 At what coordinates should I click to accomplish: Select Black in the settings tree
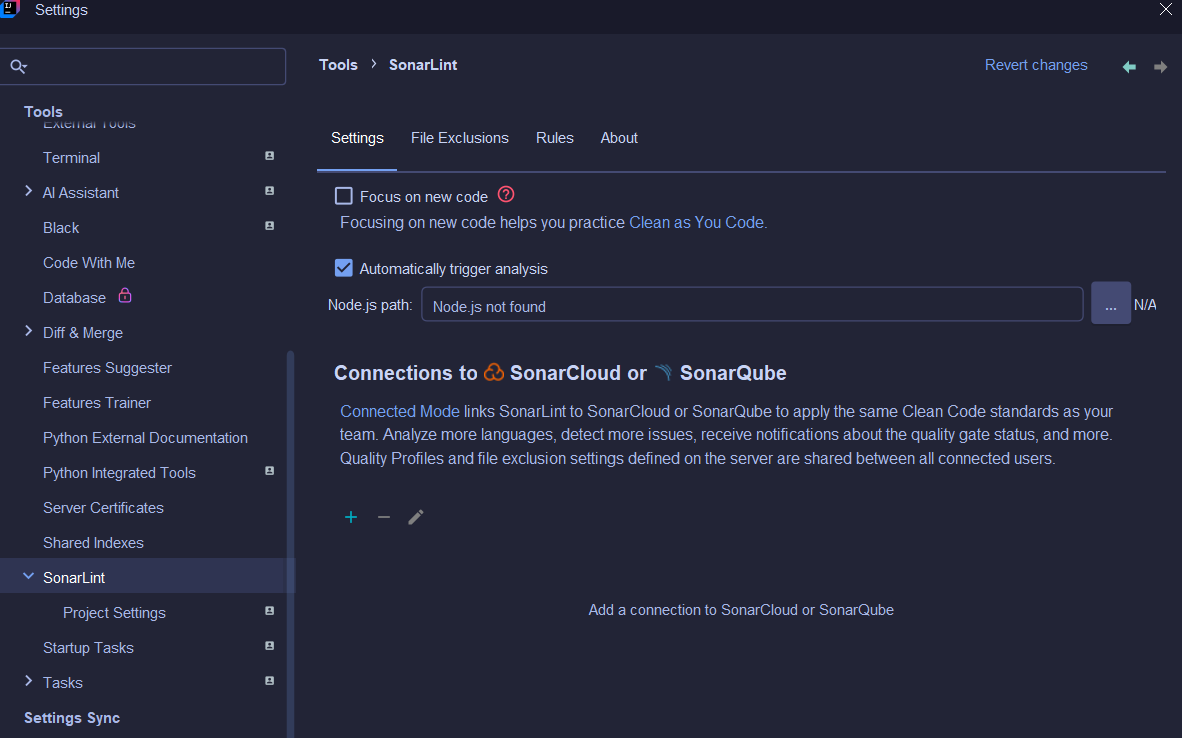tap(61, 228)
